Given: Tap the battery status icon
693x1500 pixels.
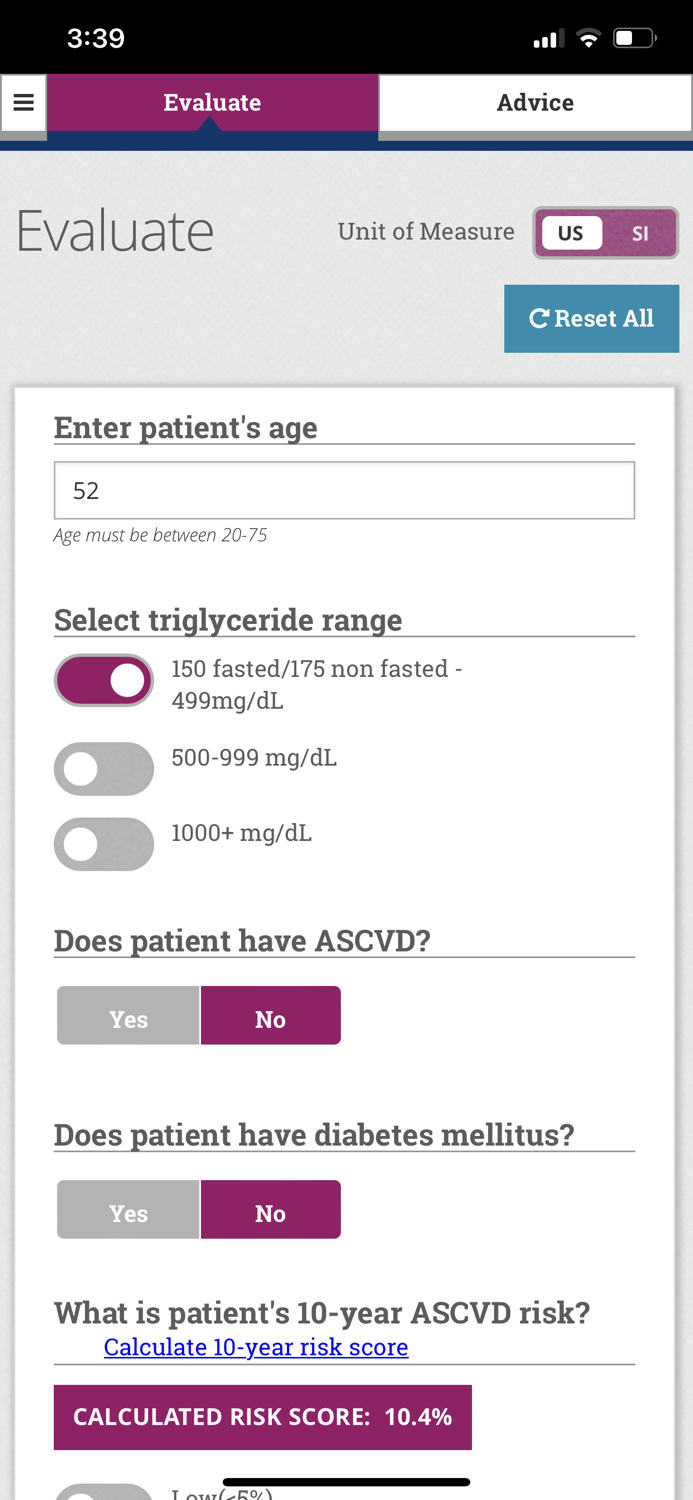Looking at the screenshot, I should click(635, 39).
